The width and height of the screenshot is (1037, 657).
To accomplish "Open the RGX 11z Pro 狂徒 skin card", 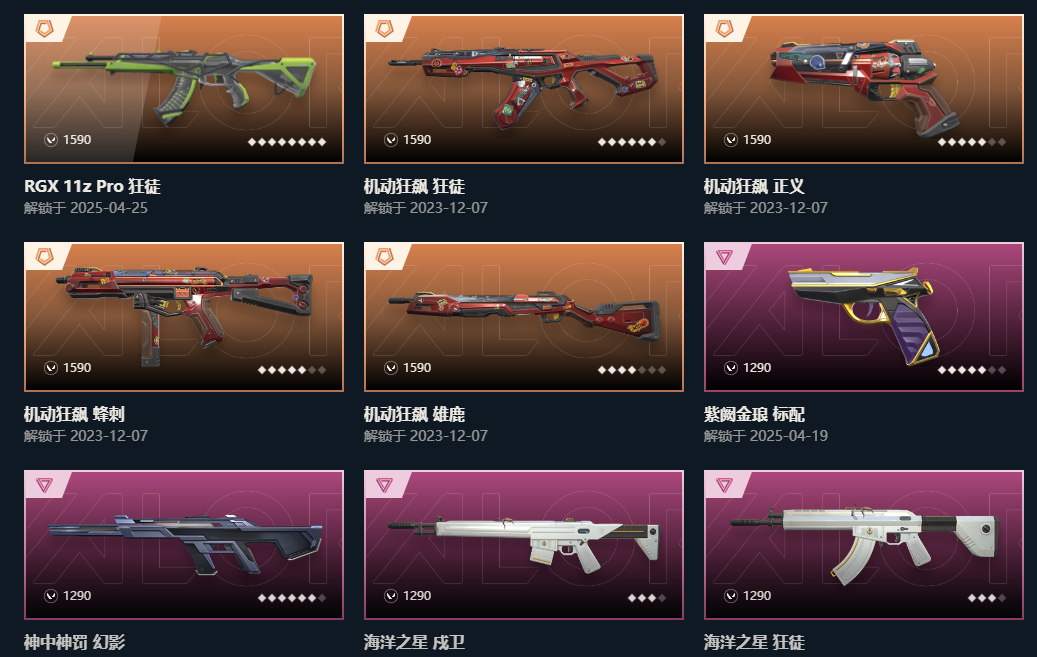I will [184, 89].
